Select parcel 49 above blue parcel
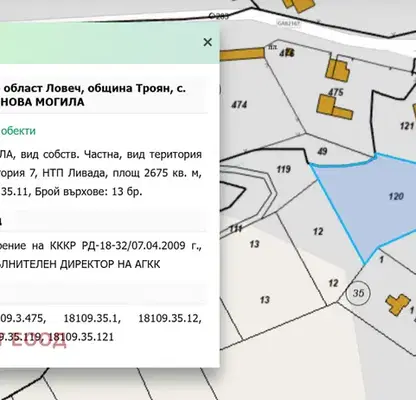 (322, 151)
